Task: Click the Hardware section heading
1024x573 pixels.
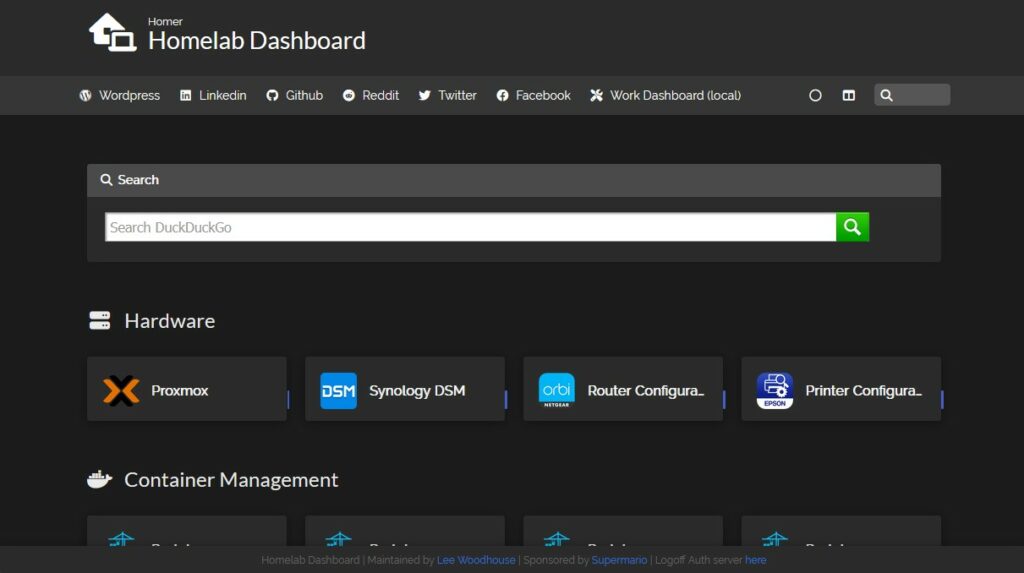Action: 170,321
